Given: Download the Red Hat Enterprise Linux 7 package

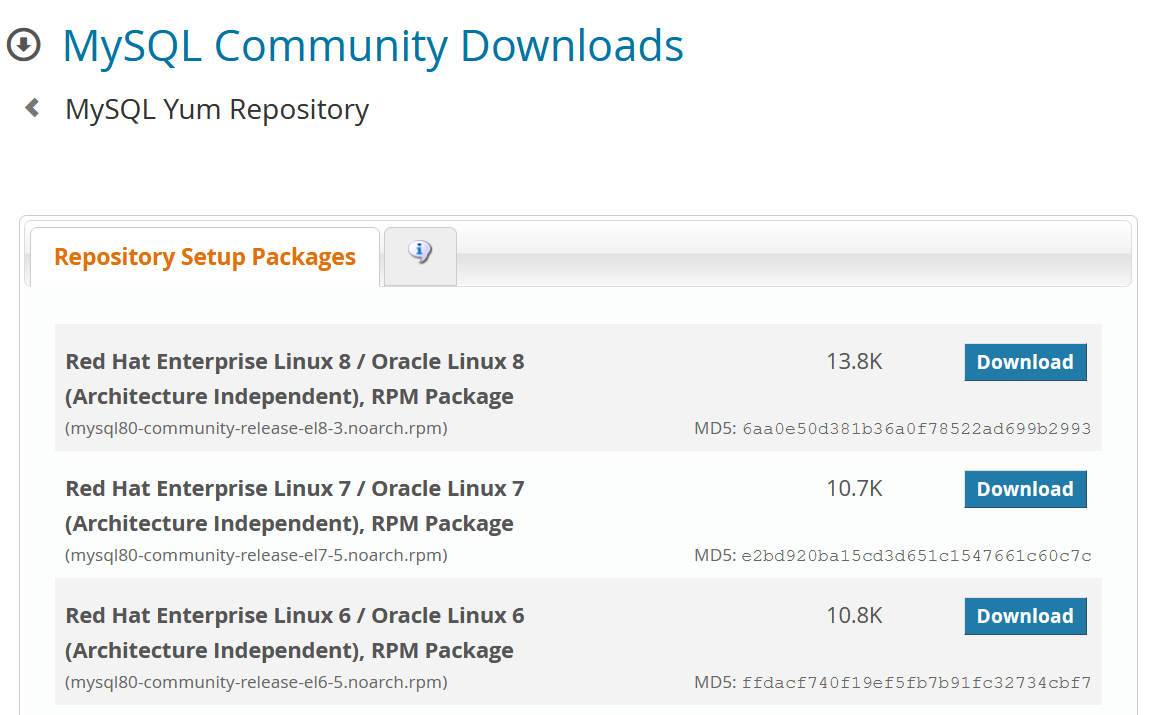Looking at the screenshot, I should (1025, 489).
